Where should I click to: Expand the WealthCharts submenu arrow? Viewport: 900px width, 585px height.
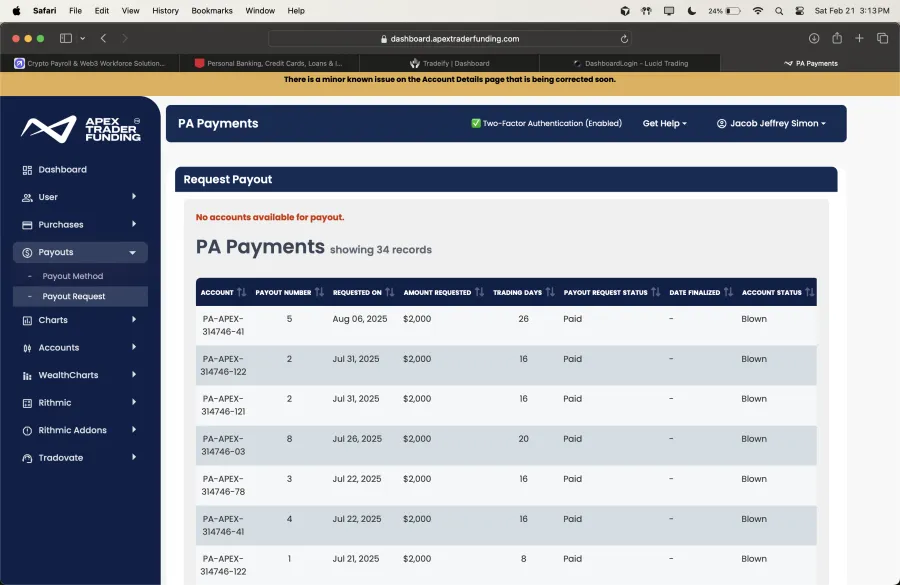pos(134,374)
